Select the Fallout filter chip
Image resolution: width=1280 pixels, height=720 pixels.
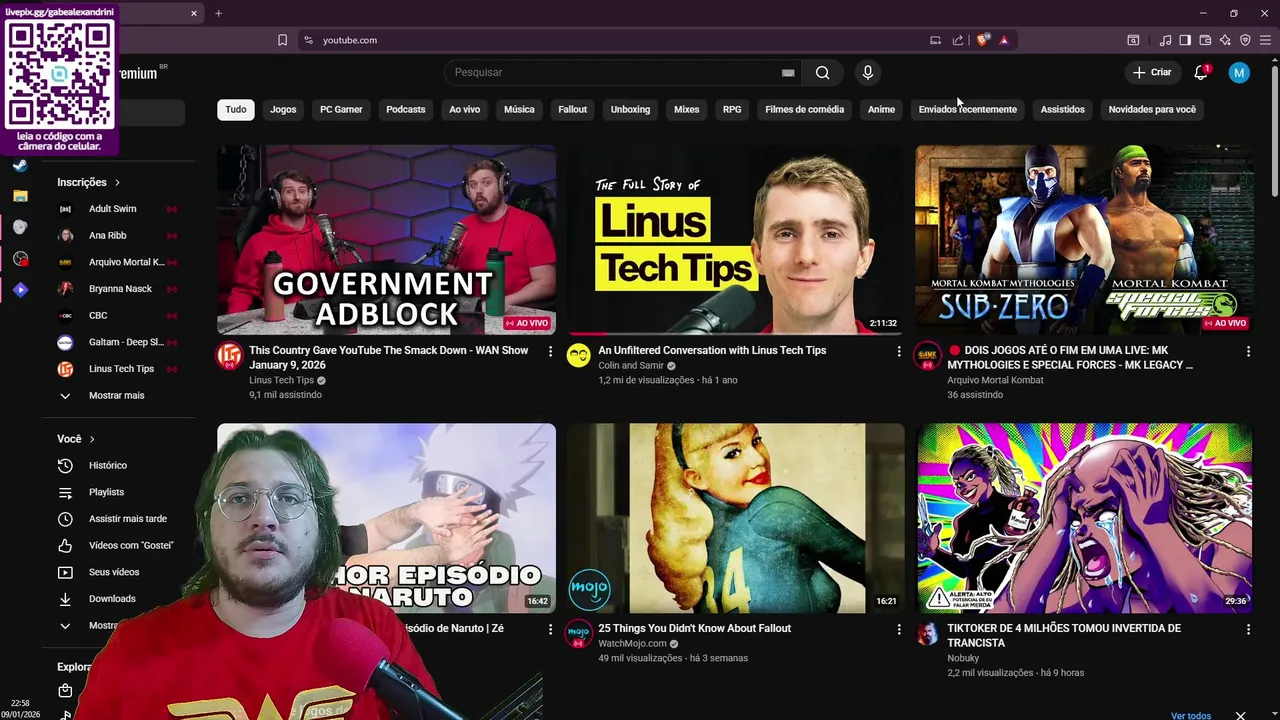(572, 109)
